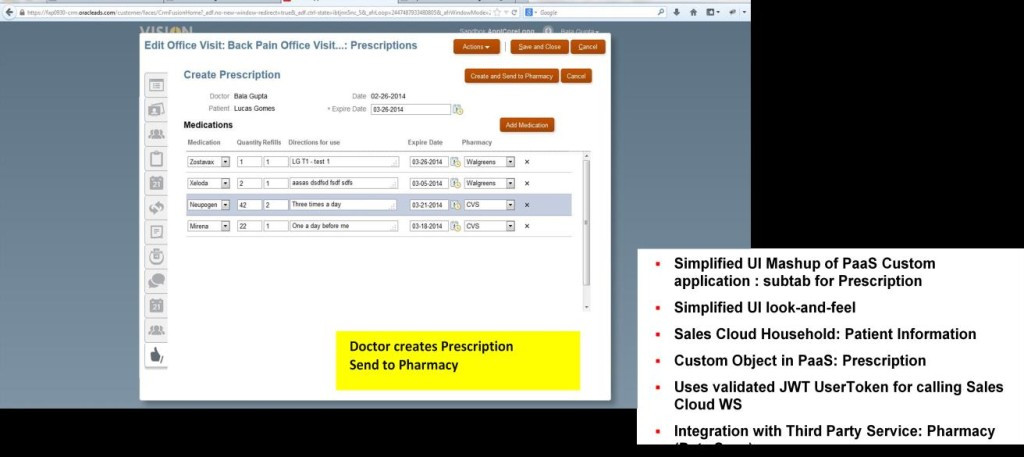Screen dimensions: 1024x457
Task: Click directions field reading LG T1 - test 1
Action: point(344,162)
